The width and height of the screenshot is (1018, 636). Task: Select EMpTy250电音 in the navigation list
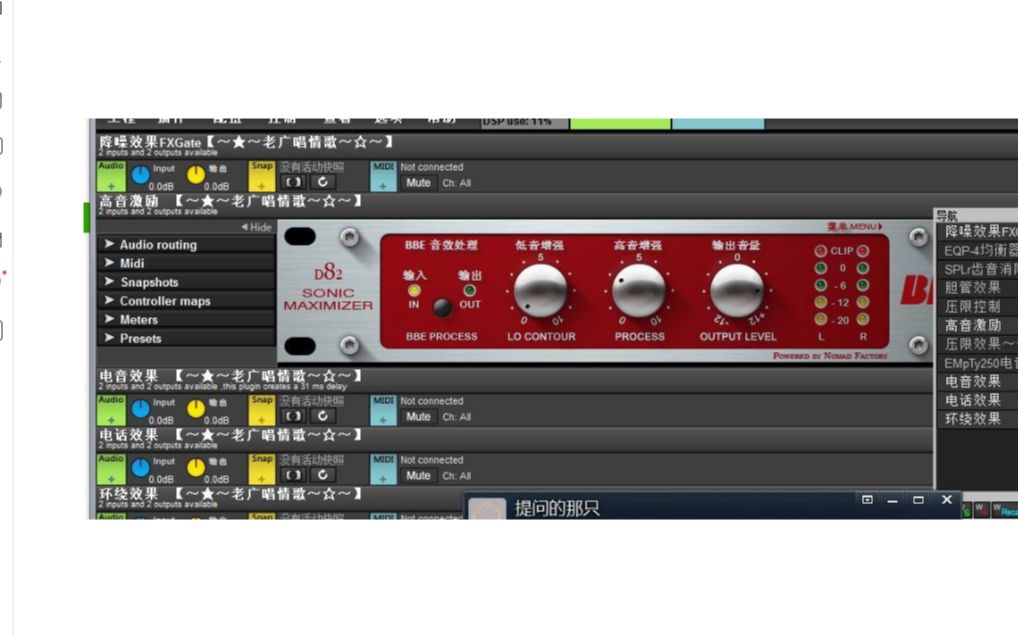coord(978,363)
